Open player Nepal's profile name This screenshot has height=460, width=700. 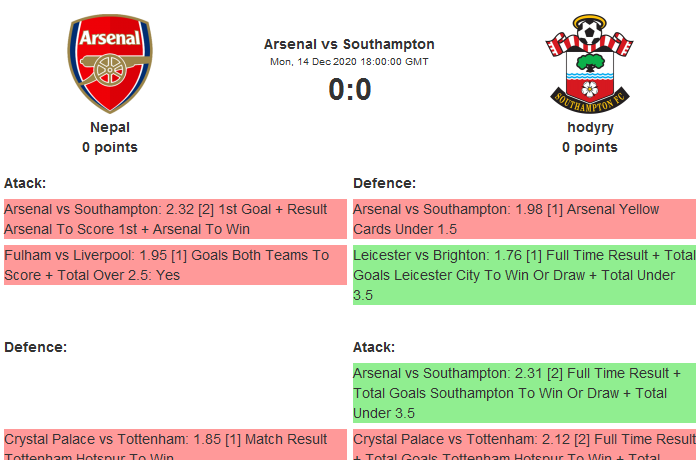[110, 127]
